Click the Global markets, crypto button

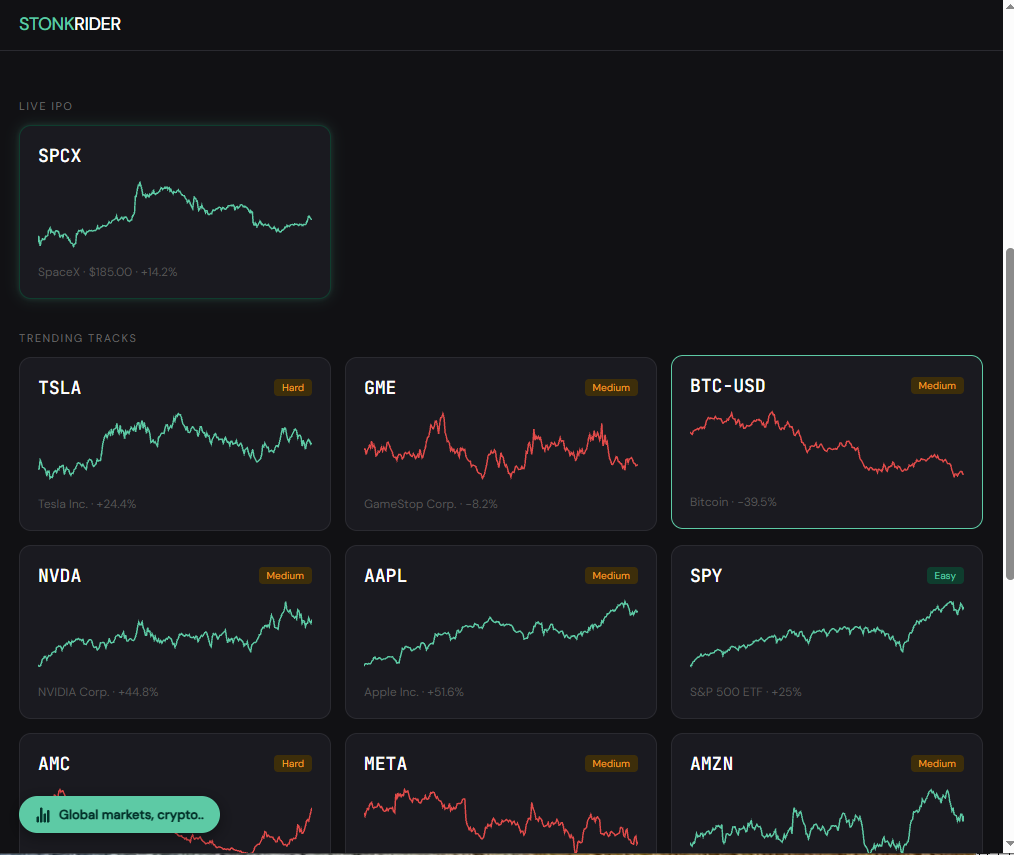pos(120,814)
